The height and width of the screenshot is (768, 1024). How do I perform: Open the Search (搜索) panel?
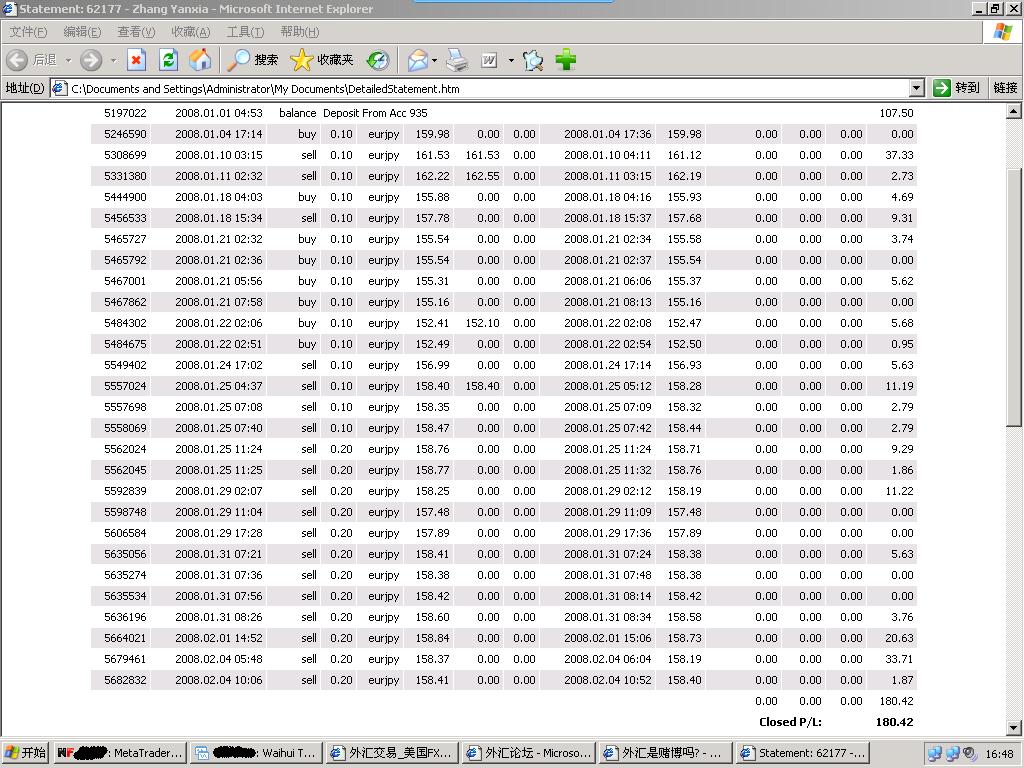click(x=253, y=60)
